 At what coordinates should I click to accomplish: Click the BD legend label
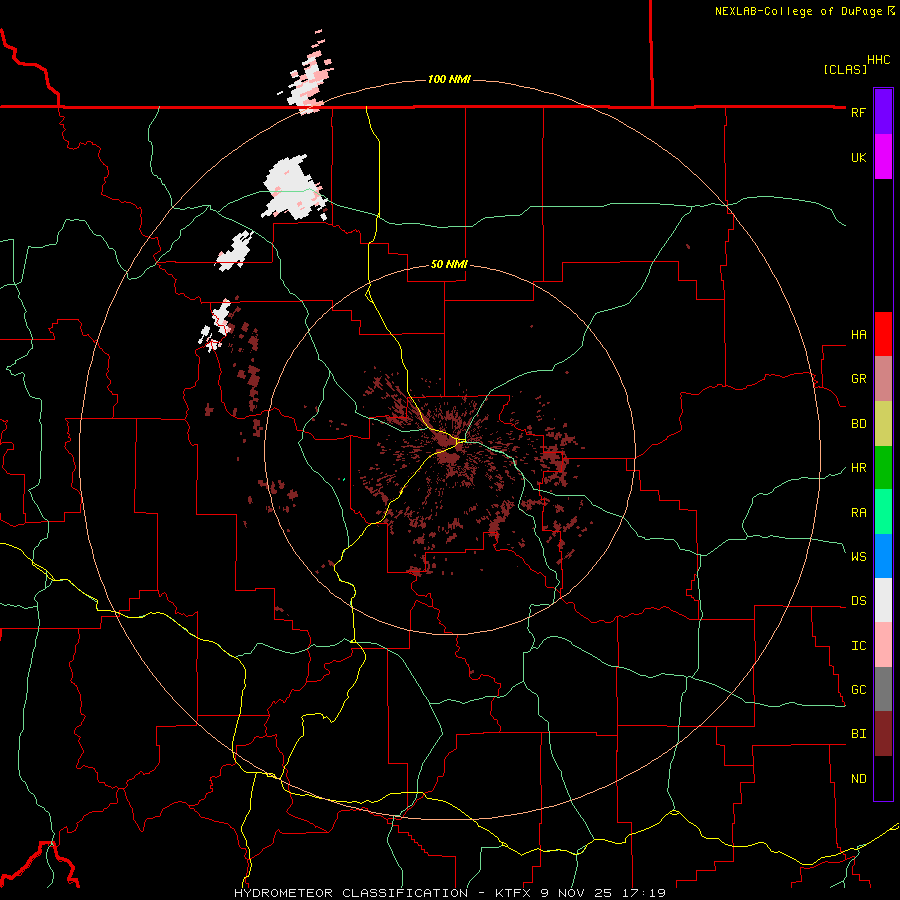click(858, 424)
